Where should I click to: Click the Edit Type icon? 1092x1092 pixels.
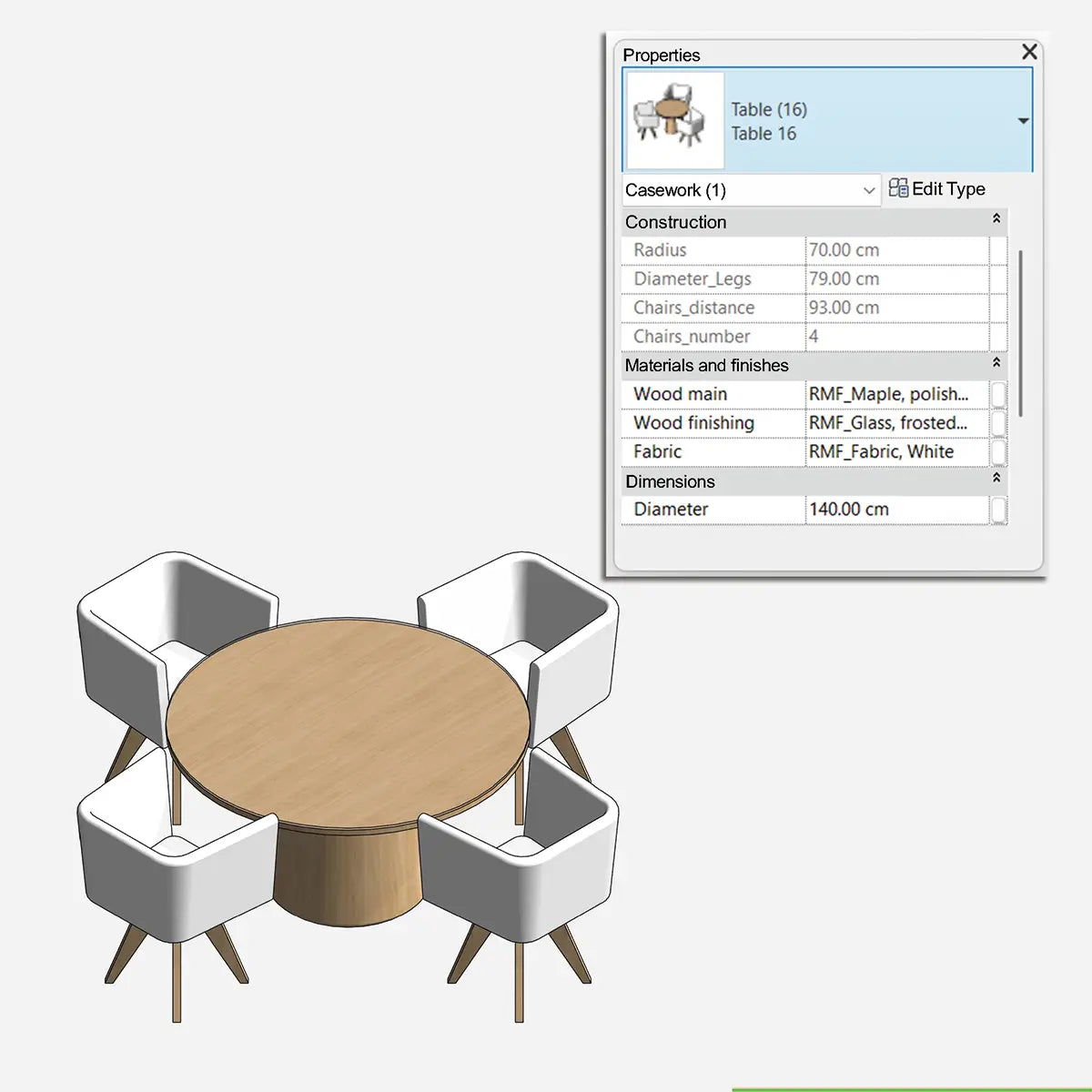tap(897, 188)
